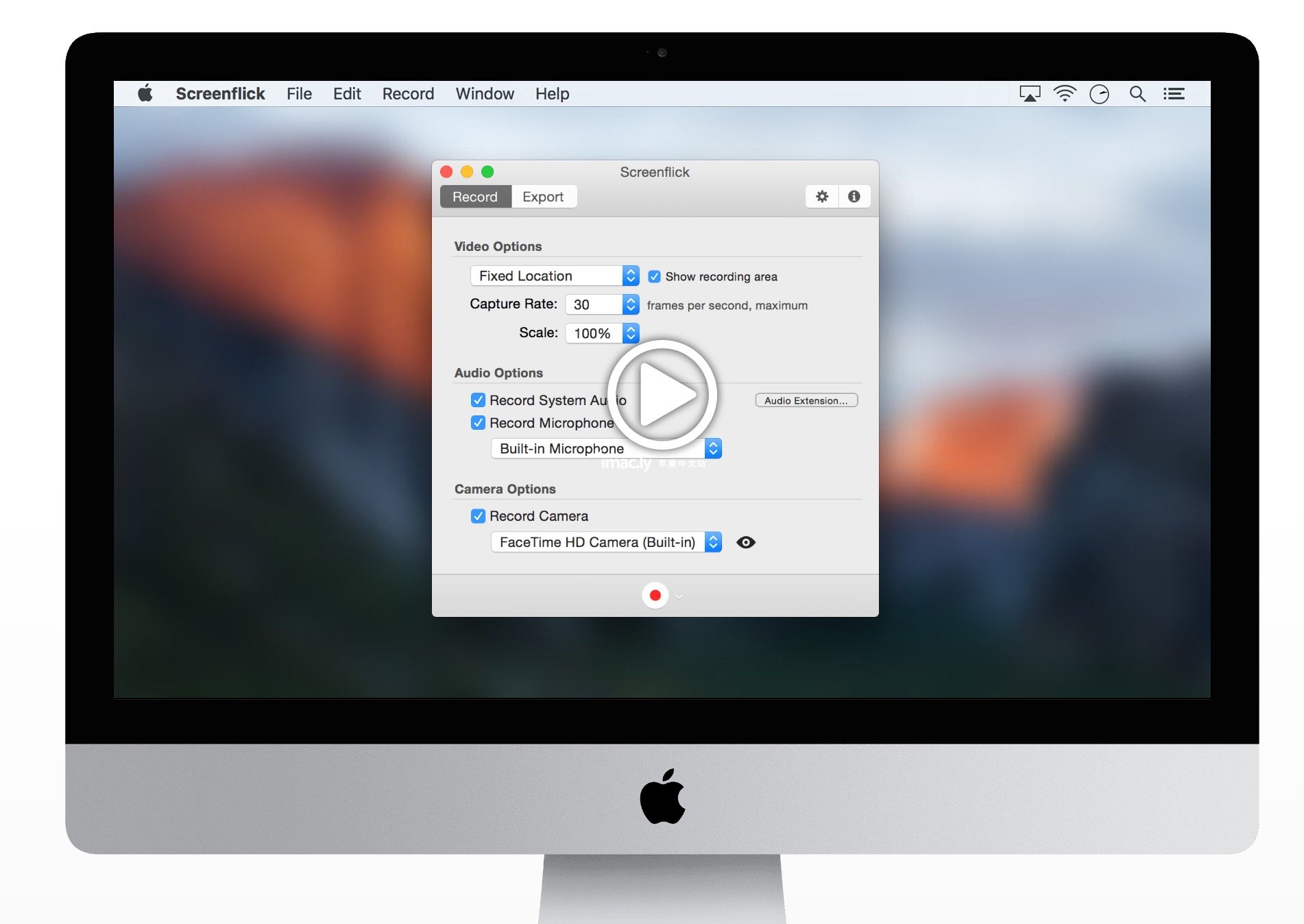Click the Video Options heading
The image size is (1304, 924).
pos(498,246)
